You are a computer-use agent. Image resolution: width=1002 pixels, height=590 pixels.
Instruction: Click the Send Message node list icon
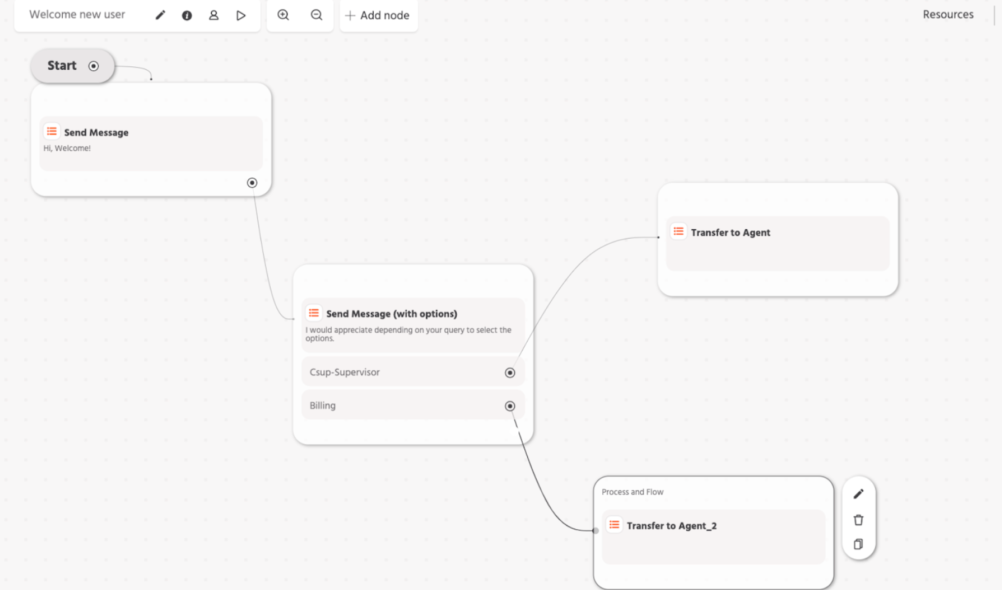point(52,132)
